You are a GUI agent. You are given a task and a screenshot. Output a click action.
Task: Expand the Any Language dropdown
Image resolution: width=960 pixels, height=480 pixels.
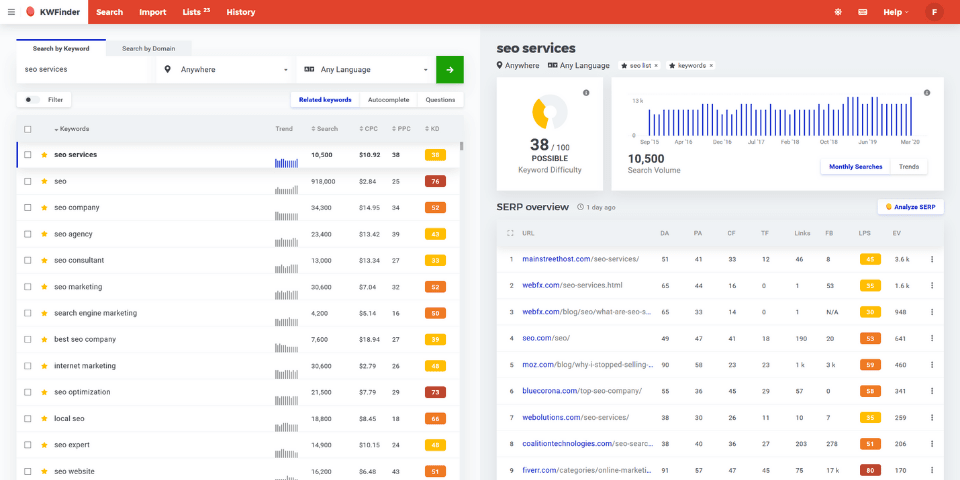coord(366,70)
